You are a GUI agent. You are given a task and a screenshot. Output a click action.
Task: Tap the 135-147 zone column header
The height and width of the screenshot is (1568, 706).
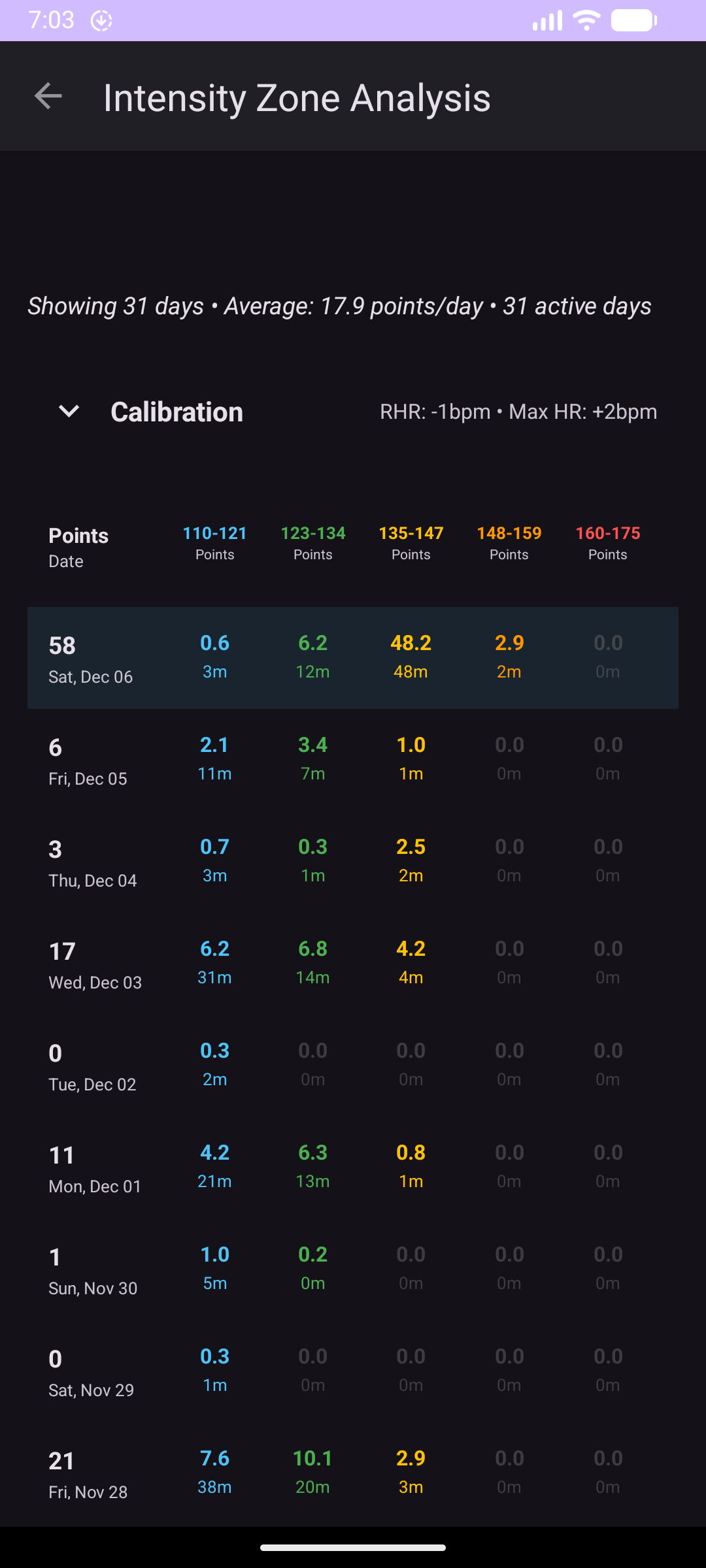(411, 543)
